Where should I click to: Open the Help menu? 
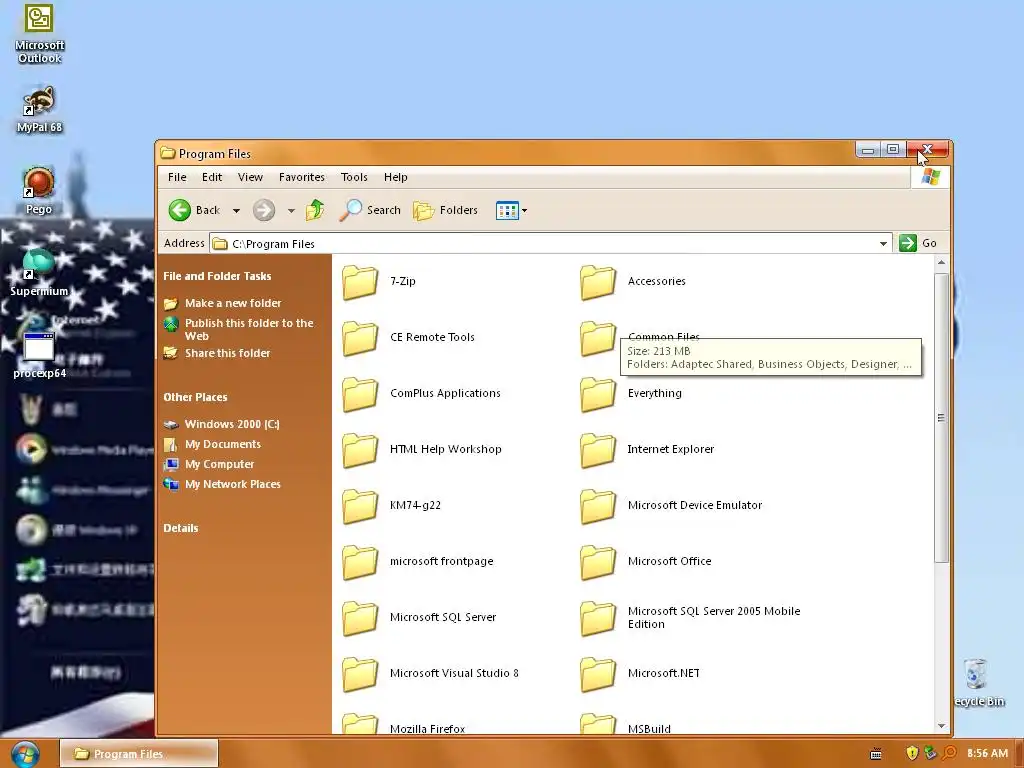click(395, 177)
